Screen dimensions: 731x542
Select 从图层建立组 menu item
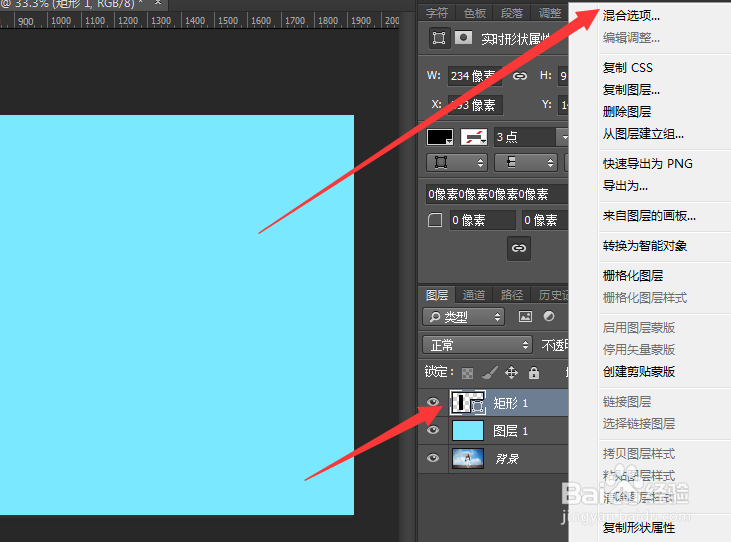[x=643, y=134]
